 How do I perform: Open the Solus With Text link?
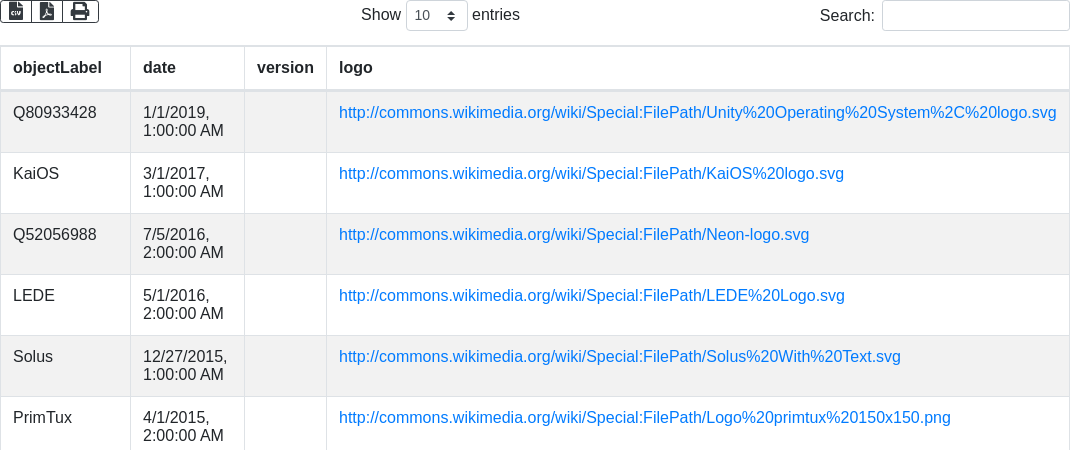tap(619, 357)
